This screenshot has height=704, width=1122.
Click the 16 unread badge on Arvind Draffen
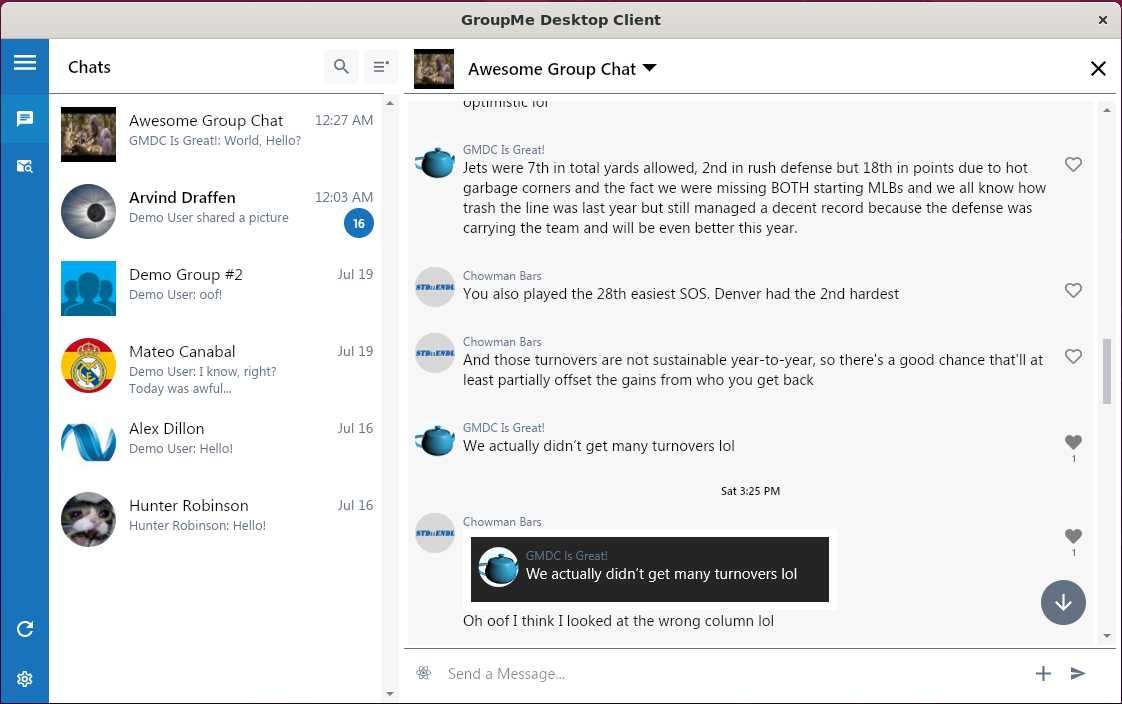coord(358,224)
